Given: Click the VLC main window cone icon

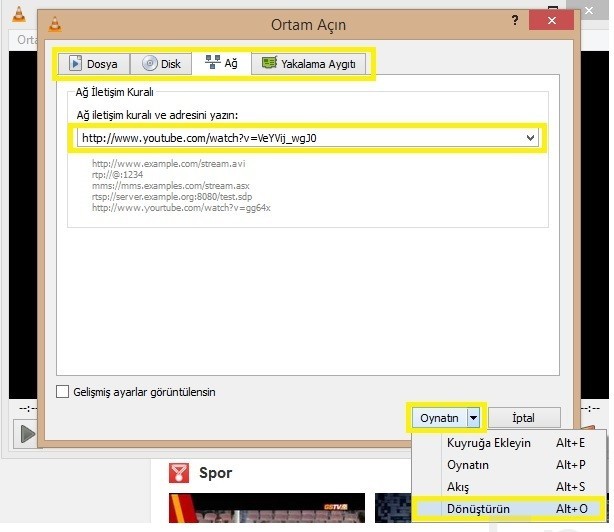Looking at the screenshot, I should (x=19, y=14).
